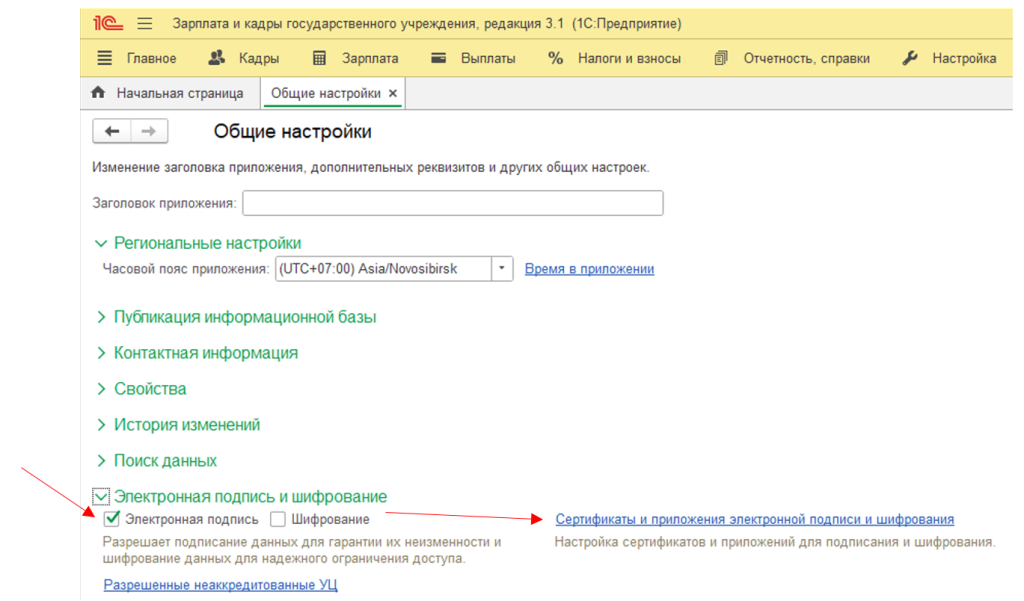Open Сертификаты и приложения электронной подписи link
1024x601 pixels.
point(754,519)
